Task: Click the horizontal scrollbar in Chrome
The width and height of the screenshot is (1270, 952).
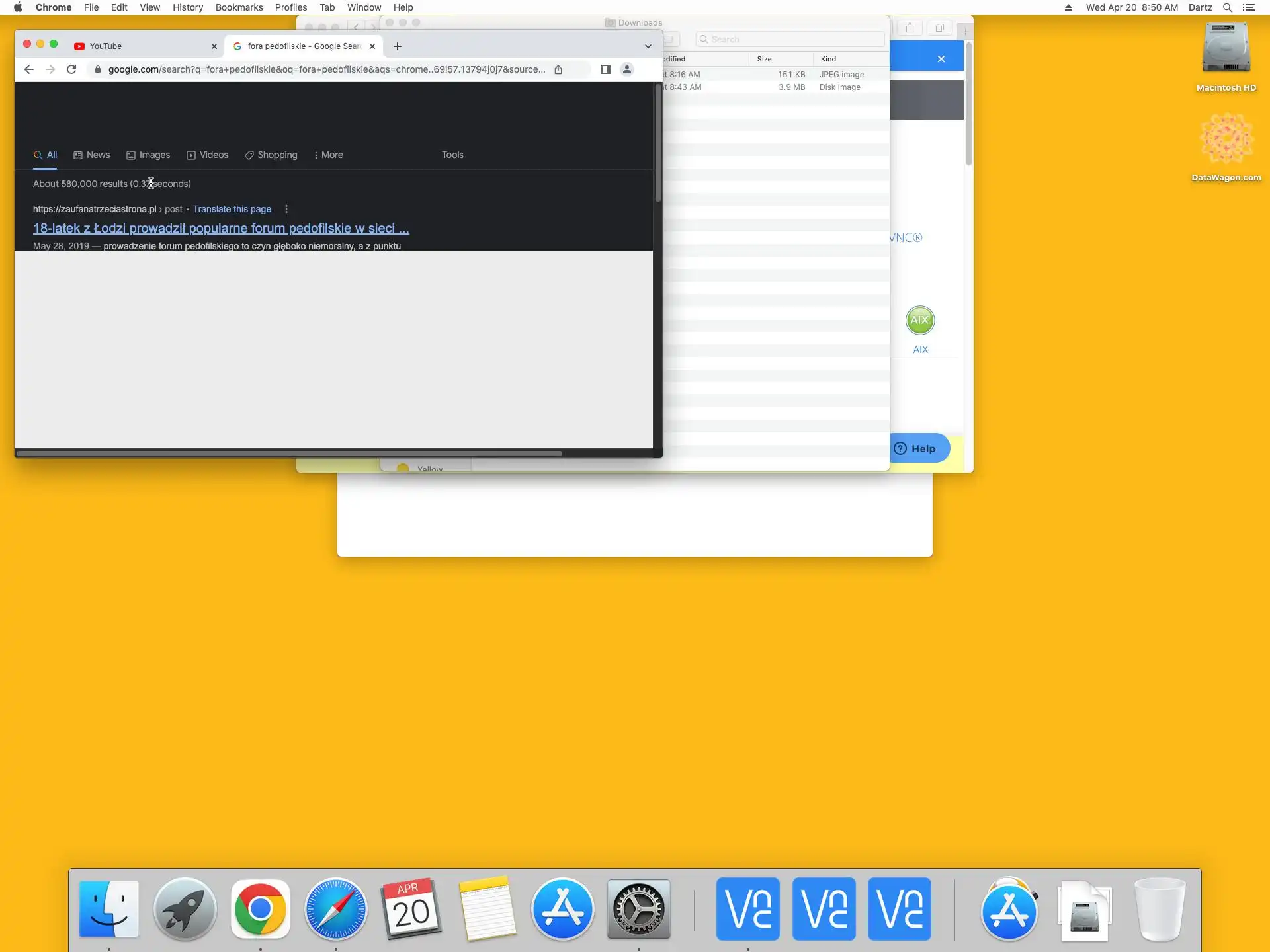Action: click(x=290, y=454)
